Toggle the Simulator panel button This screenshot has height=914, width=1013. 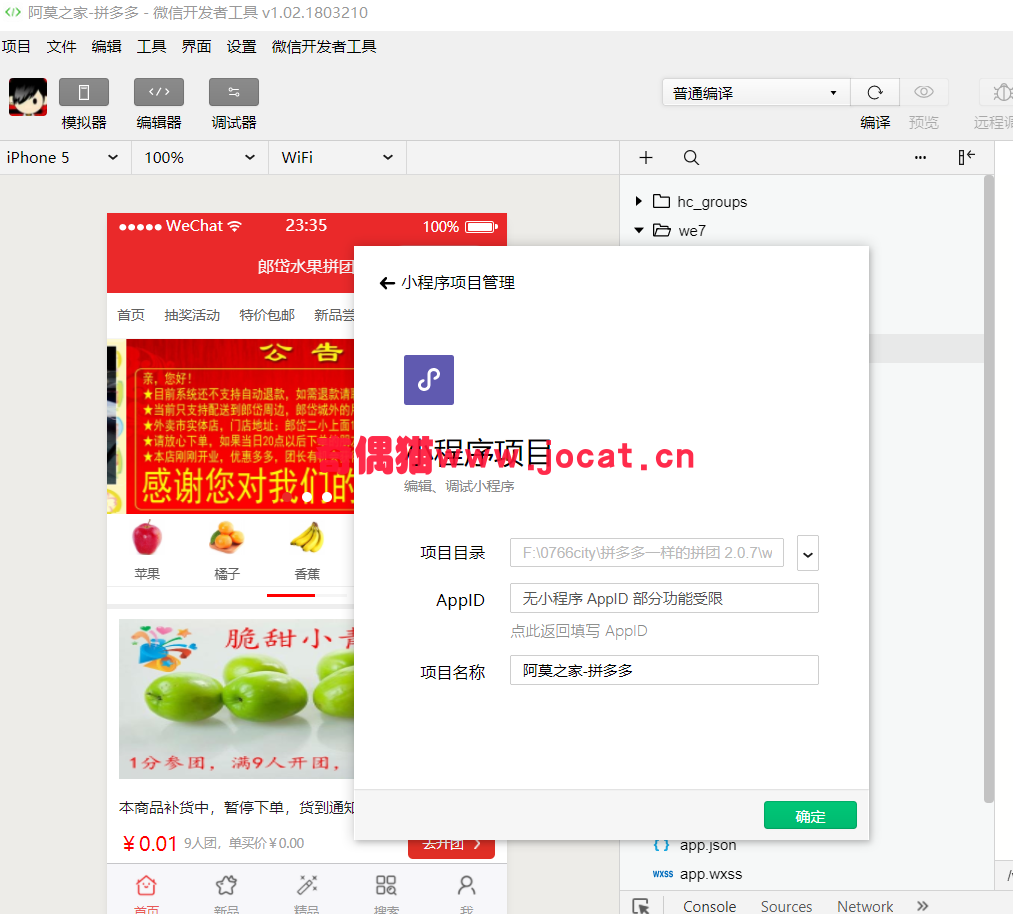(x=83, y=92)
